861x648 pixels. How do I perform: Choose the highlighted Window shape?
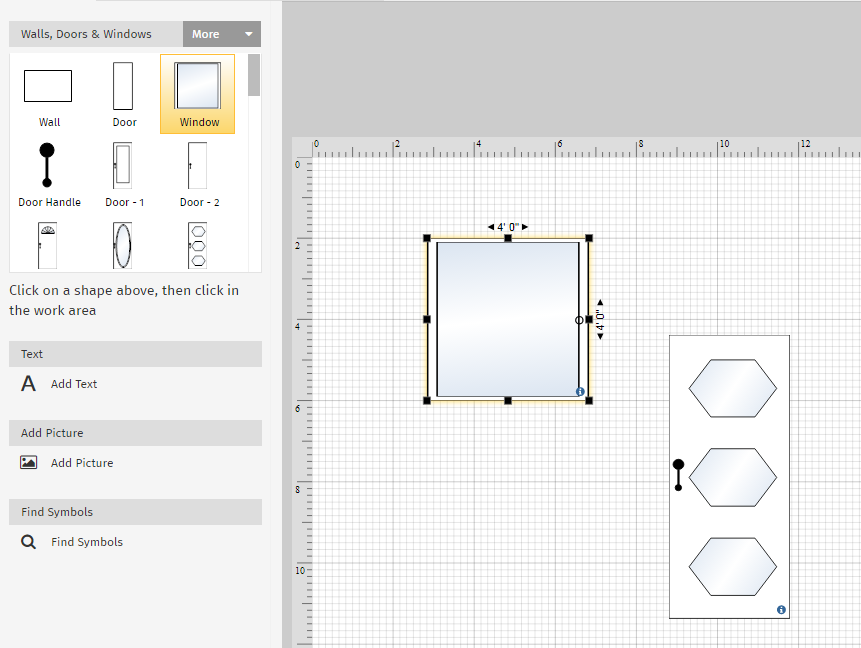198,87
